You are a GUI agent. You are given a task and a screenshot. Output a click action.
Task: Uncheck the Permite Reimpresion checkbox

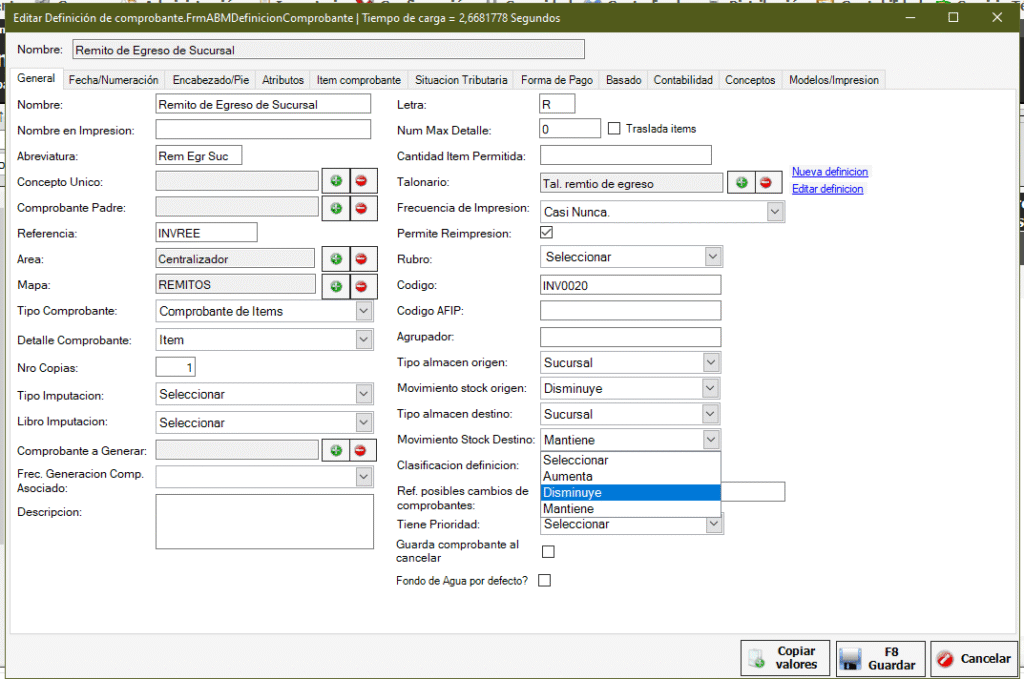click(x=546, y=233)
